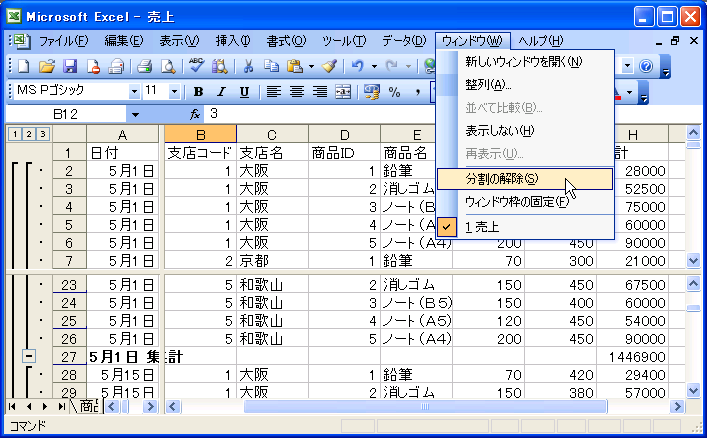Select the checked window 1 売上
The height and width of the screenshot is (438, 707).
tap(526, 226)
